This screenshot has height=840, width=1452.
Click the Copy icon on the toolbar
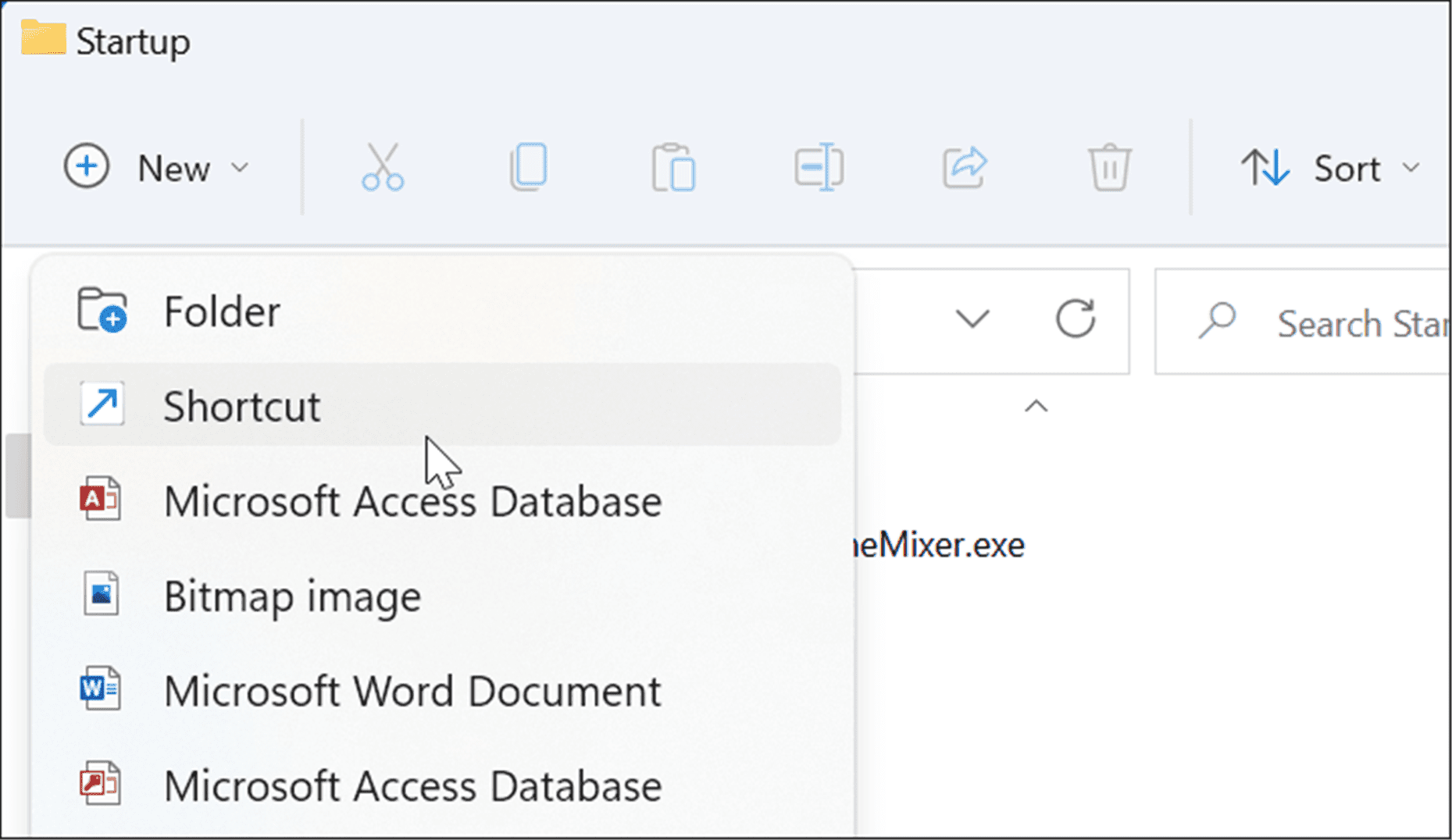(527, 166)
